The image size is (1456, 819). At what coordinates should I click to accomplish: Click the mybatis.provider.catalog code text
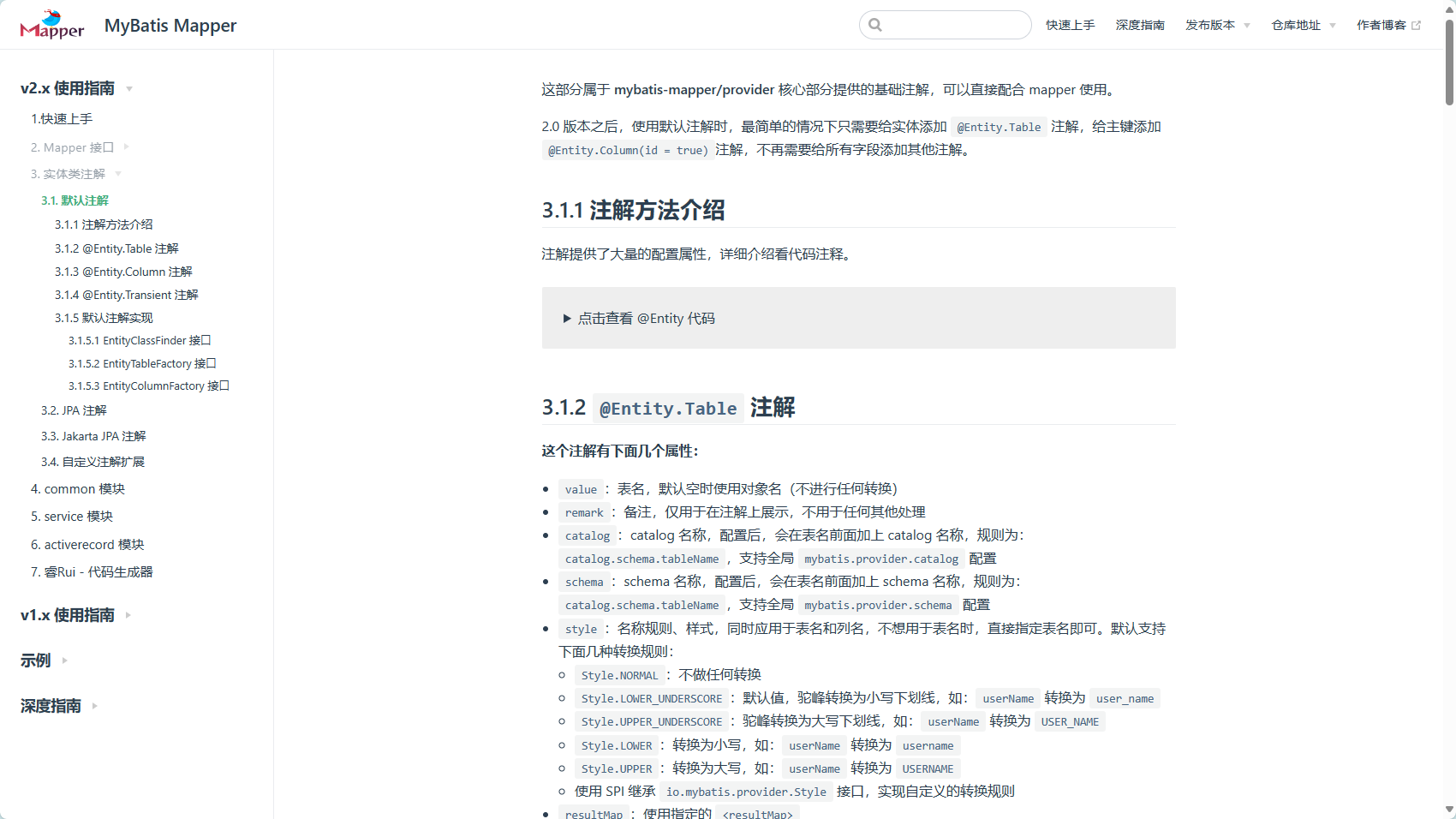coord(881,559)
